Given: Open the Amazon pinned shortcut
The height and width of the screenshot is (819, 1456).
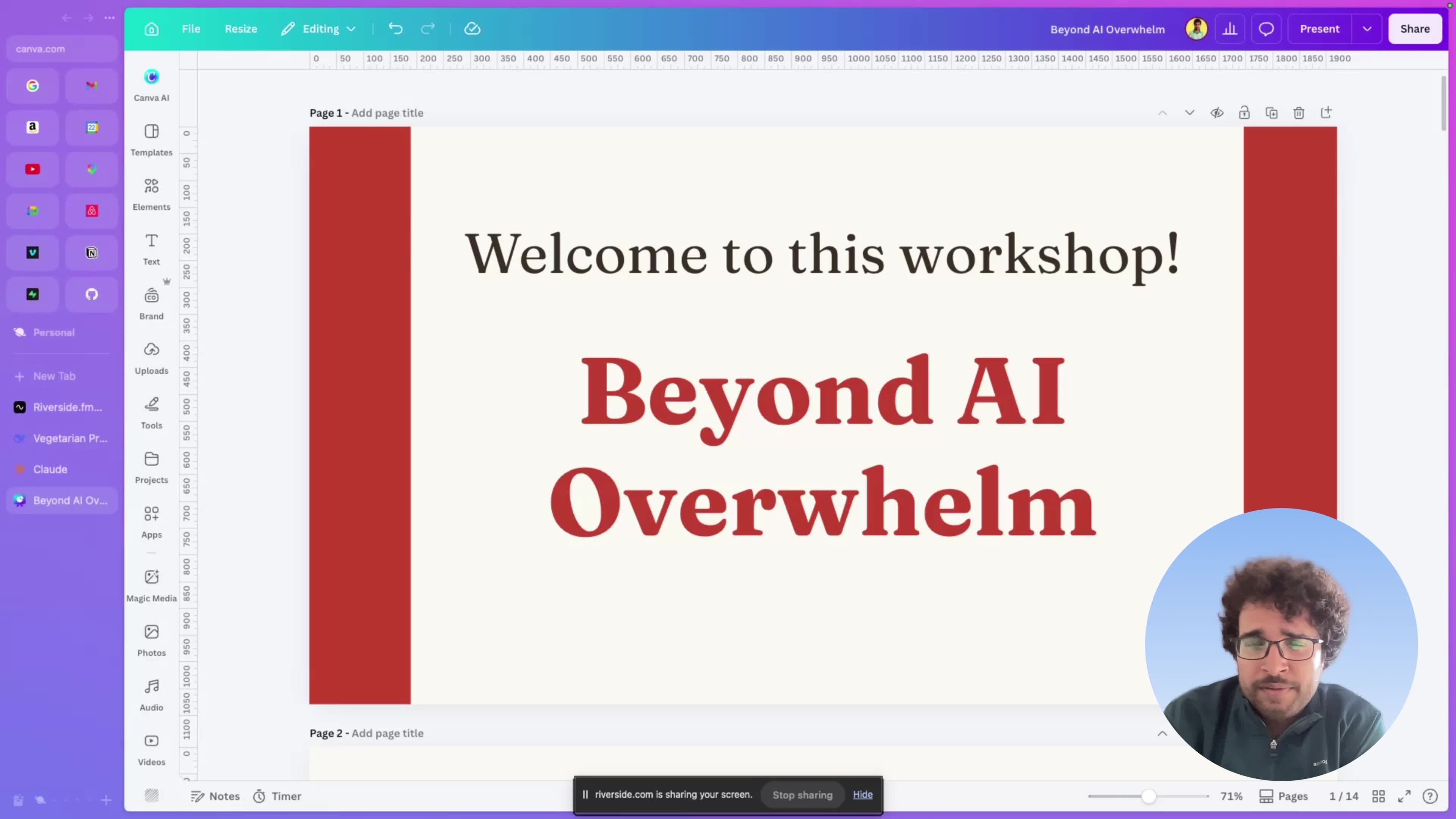Looking at the screenshot, I should pyautogui.click(x=33, y=127).
